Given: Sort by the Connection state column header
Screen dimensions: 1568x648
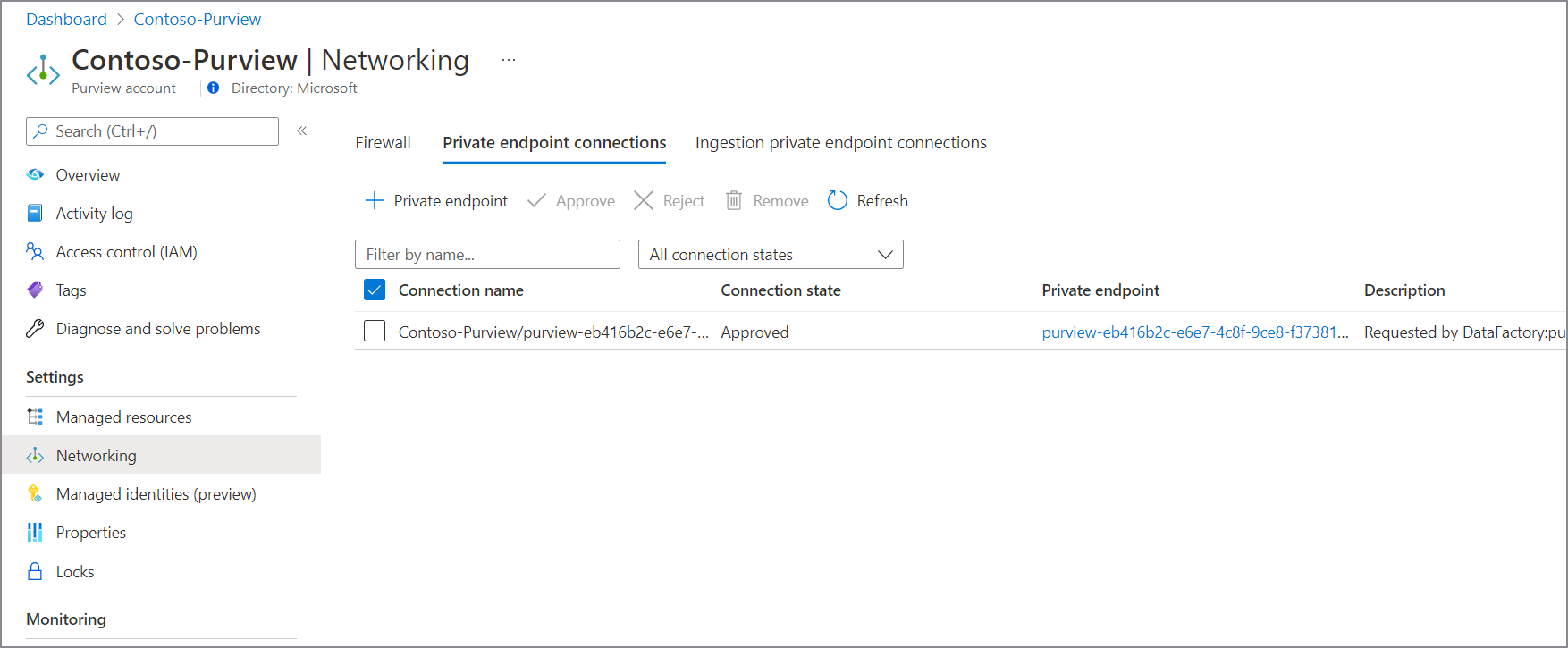Looking at the screenshot, I should point(781,290).
